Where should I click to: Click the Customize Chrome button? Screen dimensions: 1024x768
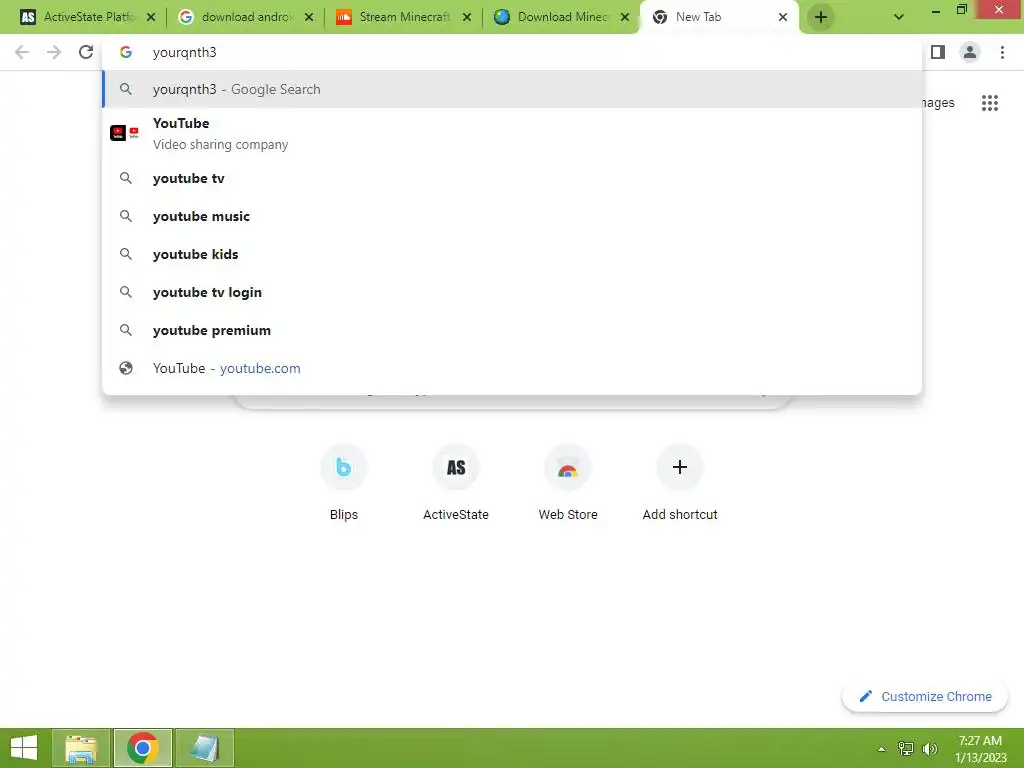pyautogui.click(x=925, y=696)
